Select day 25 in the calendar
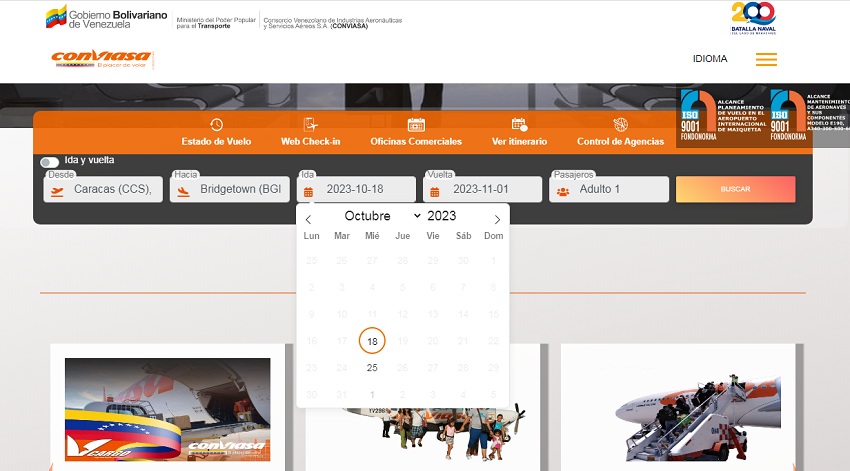The height and width of the screenshot is (471, 850). point(372,367)
